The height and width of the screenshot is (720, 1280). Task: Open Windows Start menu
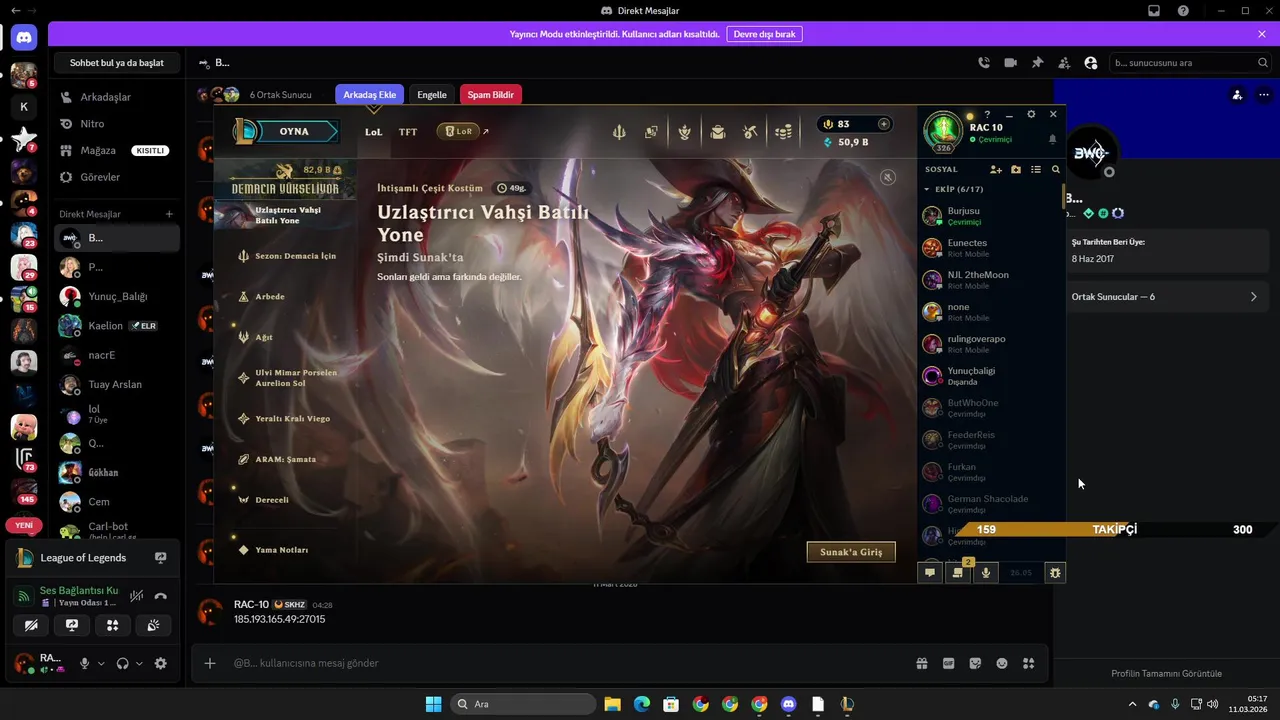click(433, 704)
